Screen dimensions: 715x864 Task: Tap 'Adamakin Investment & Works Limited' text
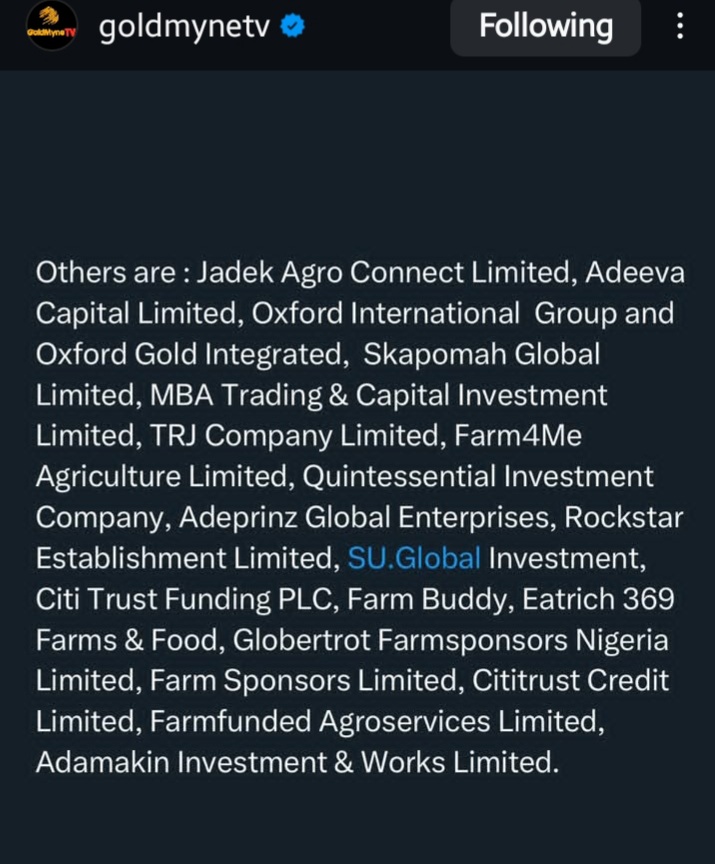[x=295, y=763]
